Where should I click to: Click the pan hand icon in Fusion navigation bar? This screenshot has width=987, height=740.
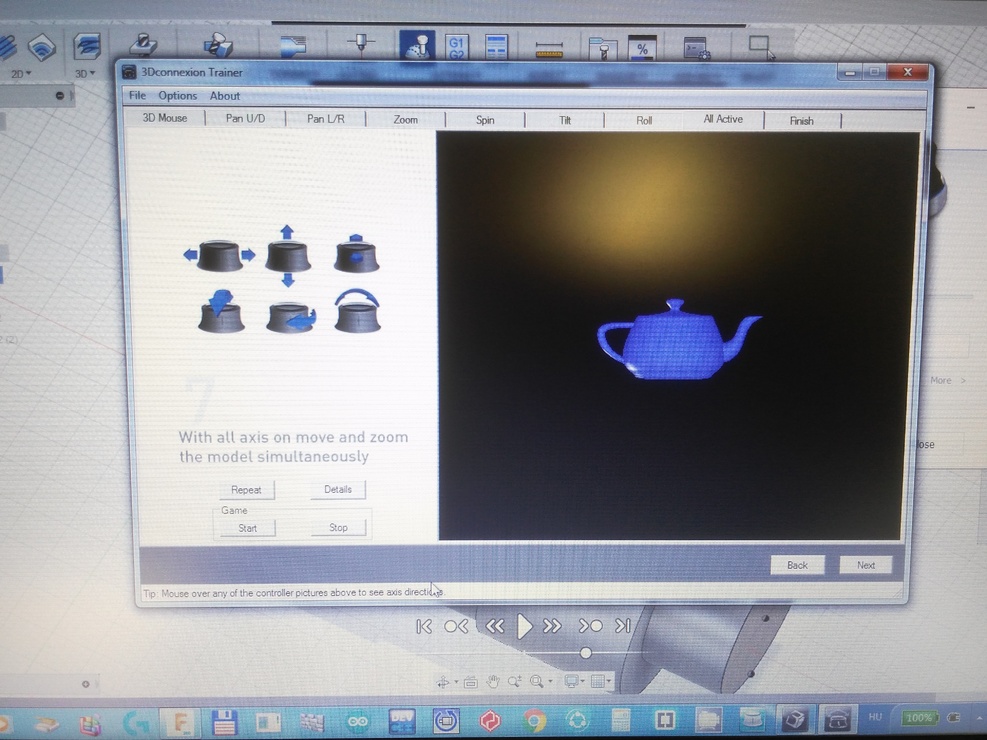click(x=494, y=681)
